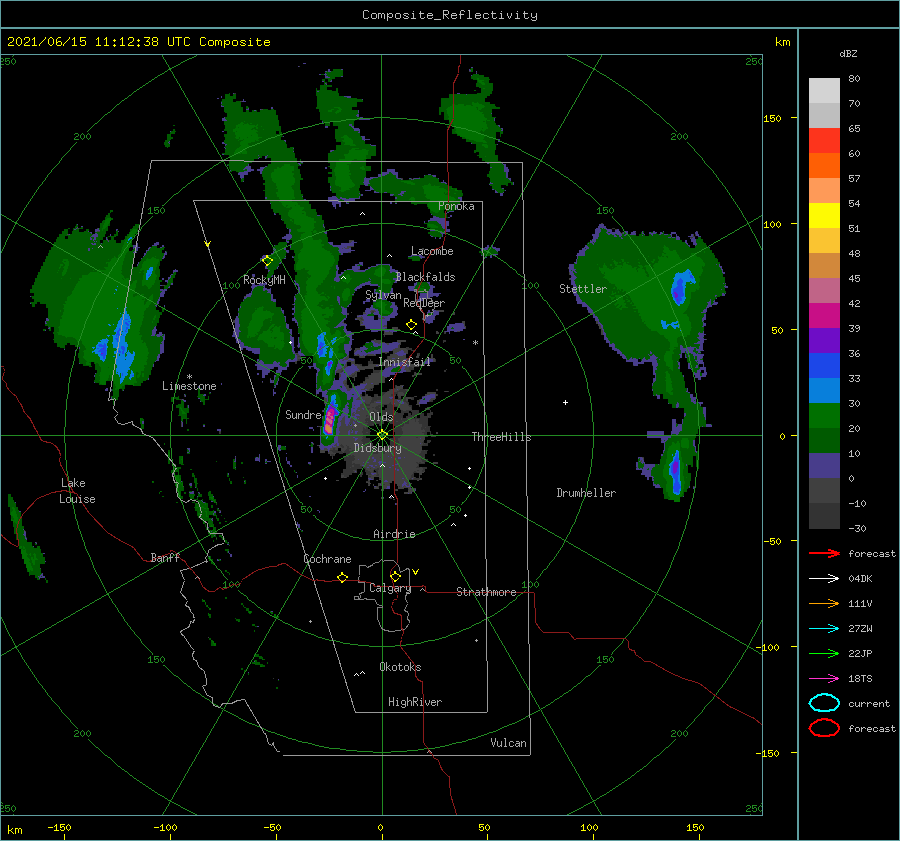Pick the purple 36-39 dBZ swatch
Viewport: 900px width, 841px height.
[x=824, y=341]
